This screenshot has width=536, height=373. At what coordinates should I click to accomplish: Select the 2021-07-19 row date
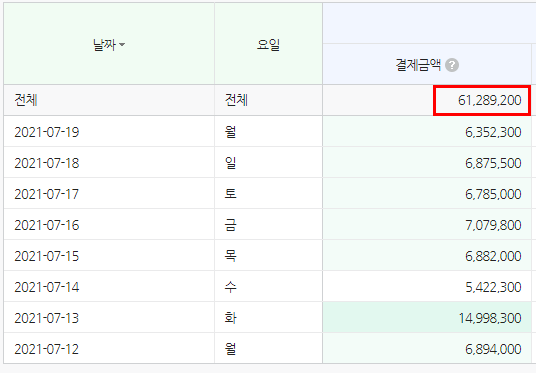47,132
